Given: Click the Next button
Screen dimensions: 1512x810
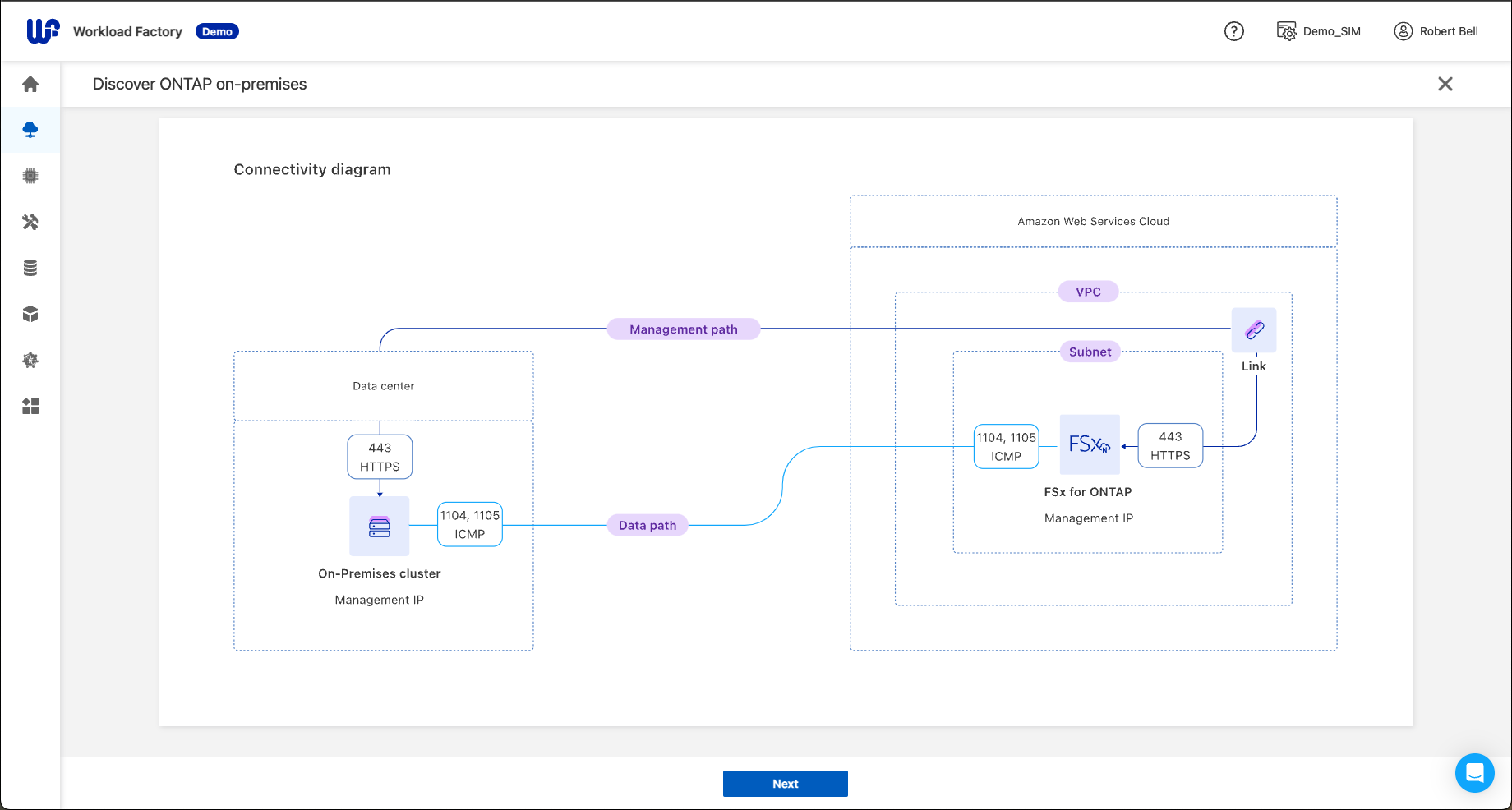Looking at the screenshot, I should (785, 783).
